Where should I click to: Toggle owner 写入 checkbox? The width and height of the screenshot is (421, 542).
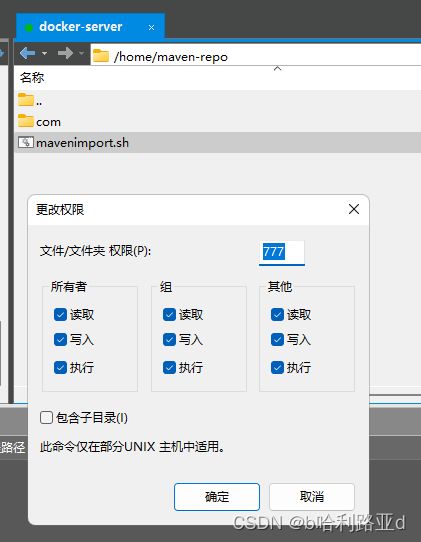click(x=60, y=339)
